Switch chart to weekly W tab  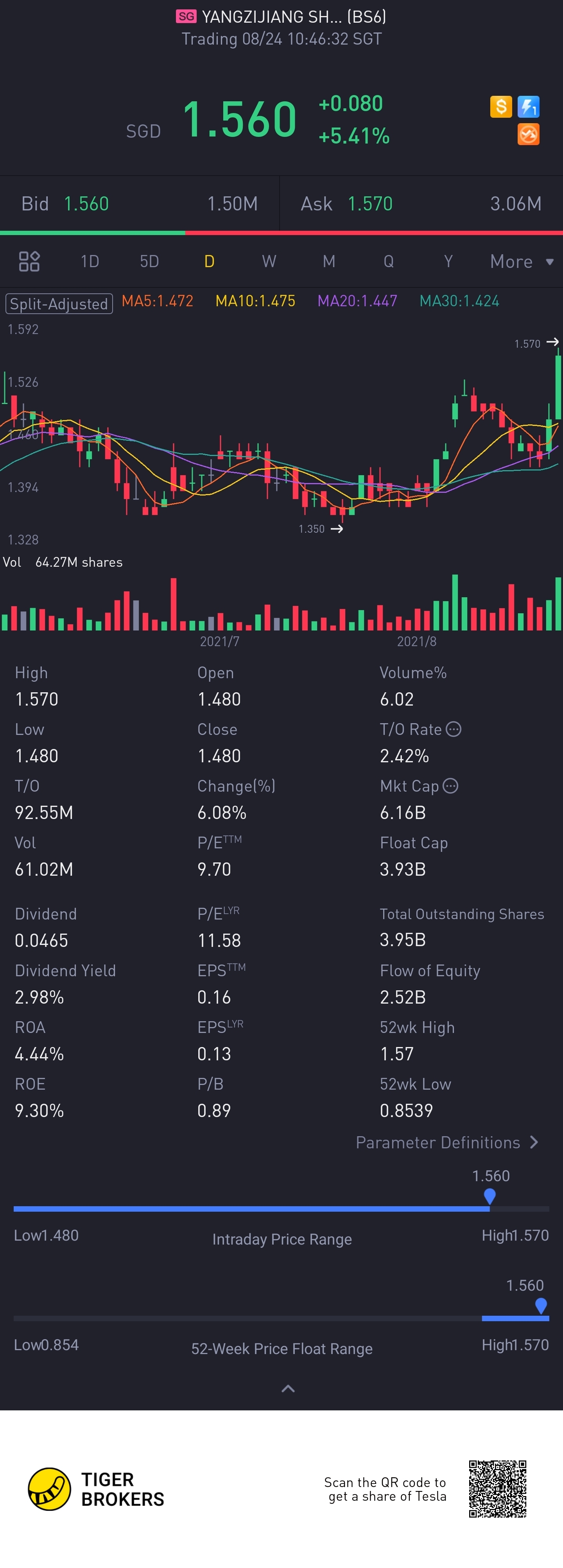[x=269, y=261]
